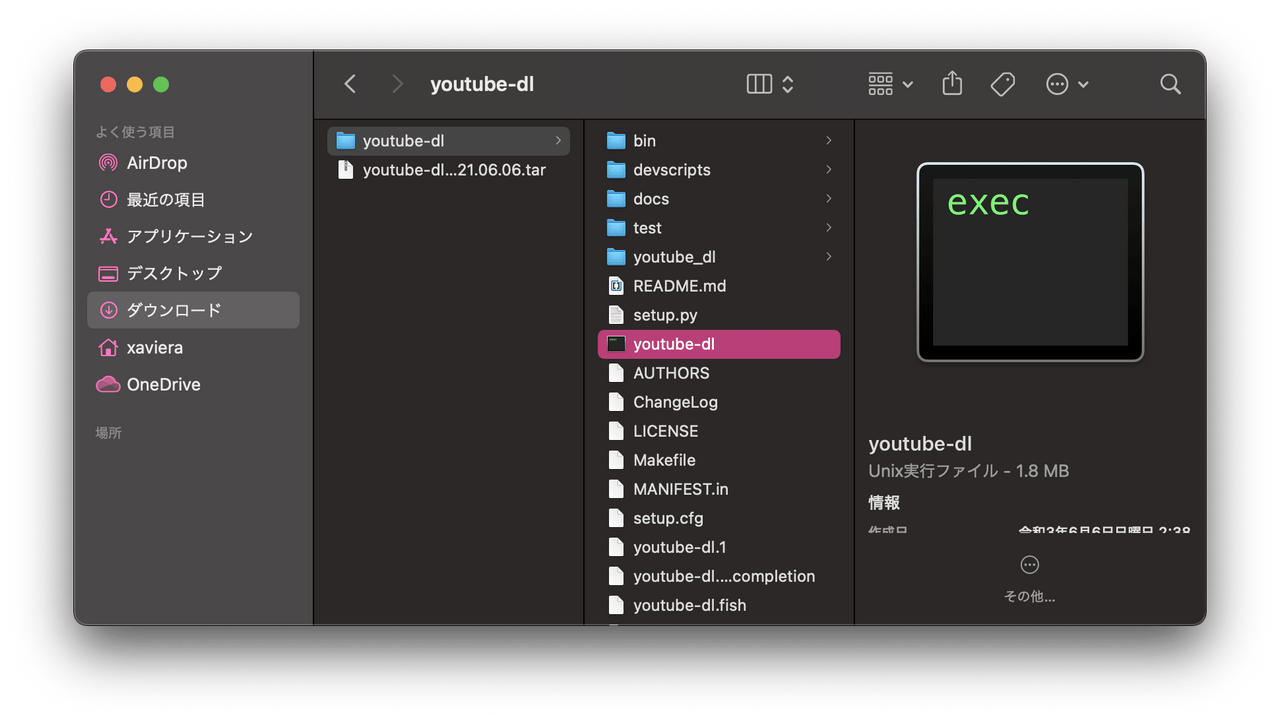Select the test folder

click(x=719, y=228)
